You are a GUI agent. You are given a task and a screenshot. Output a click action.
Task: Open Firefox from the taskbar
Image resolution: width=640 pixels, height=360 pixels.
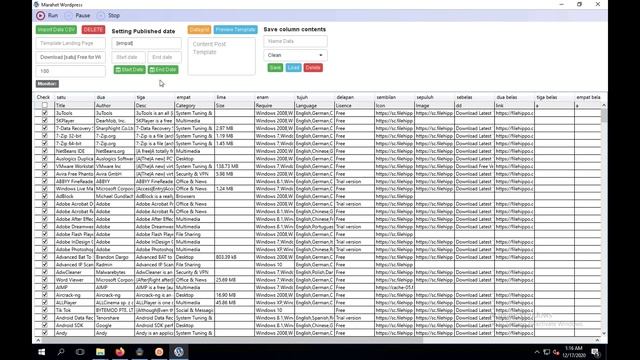pyautogui.click(x=120, y=352)
